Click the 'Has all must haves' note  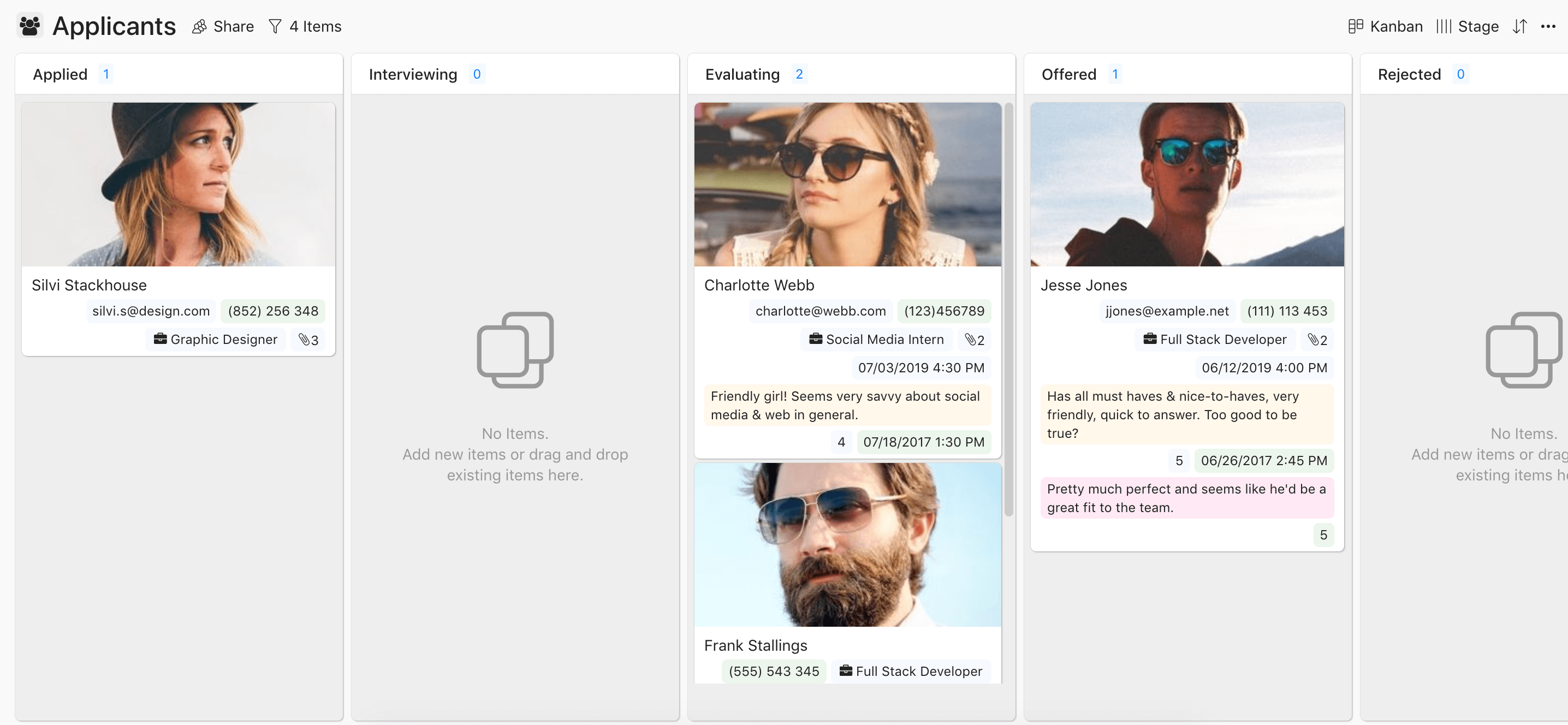pos(1187,414)
